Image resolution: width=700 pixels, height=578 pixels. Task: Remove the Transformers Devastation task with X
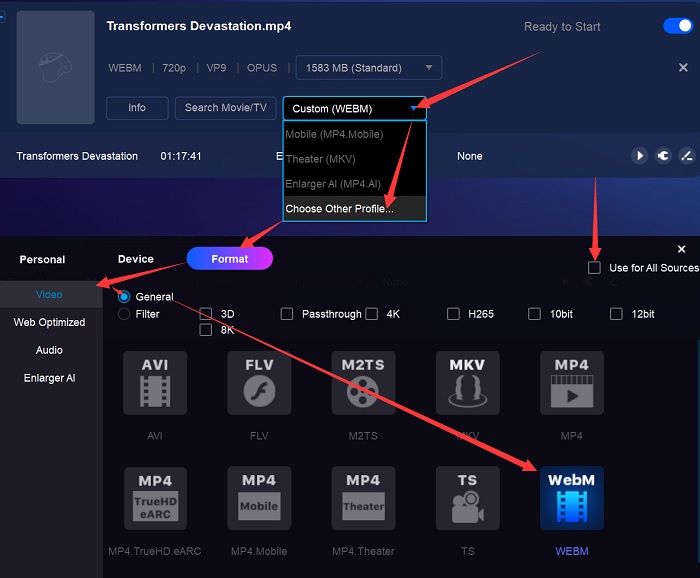683,67
